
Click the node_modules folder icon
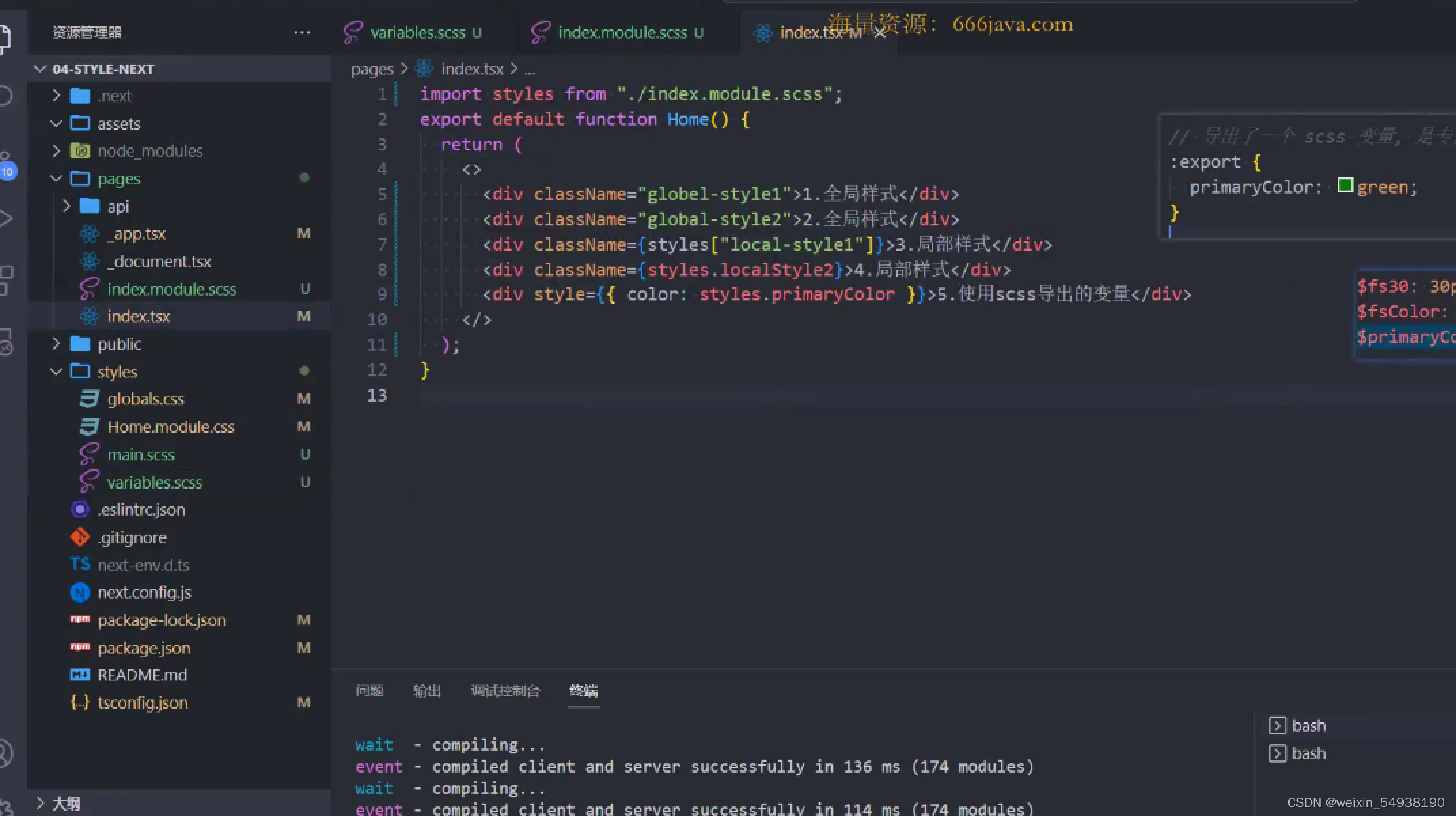click(80, 151)
